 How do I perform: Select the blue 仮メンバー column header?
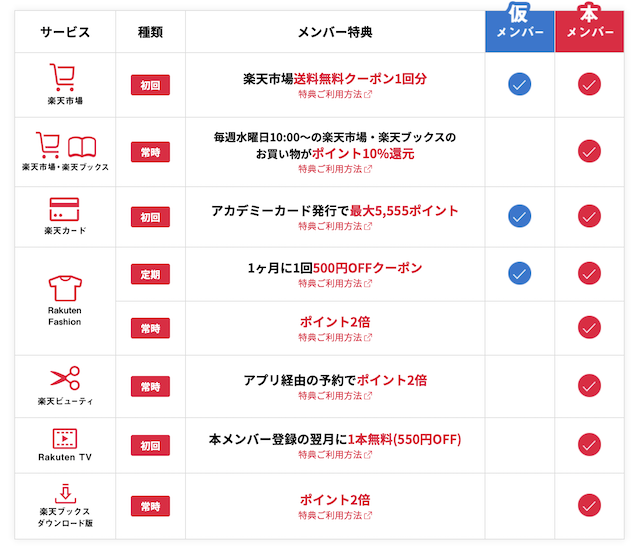(x=519, y=27)
